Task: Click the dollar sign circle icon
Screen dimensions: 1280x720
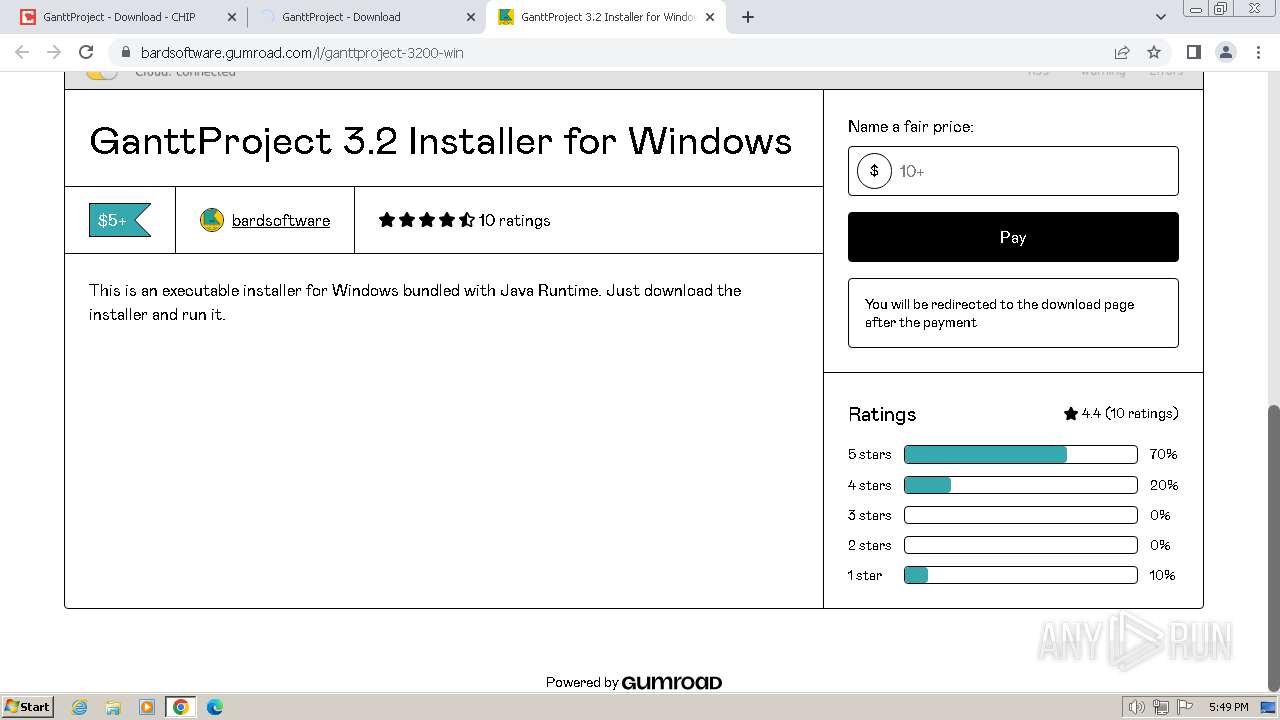Action: point(874,171)
